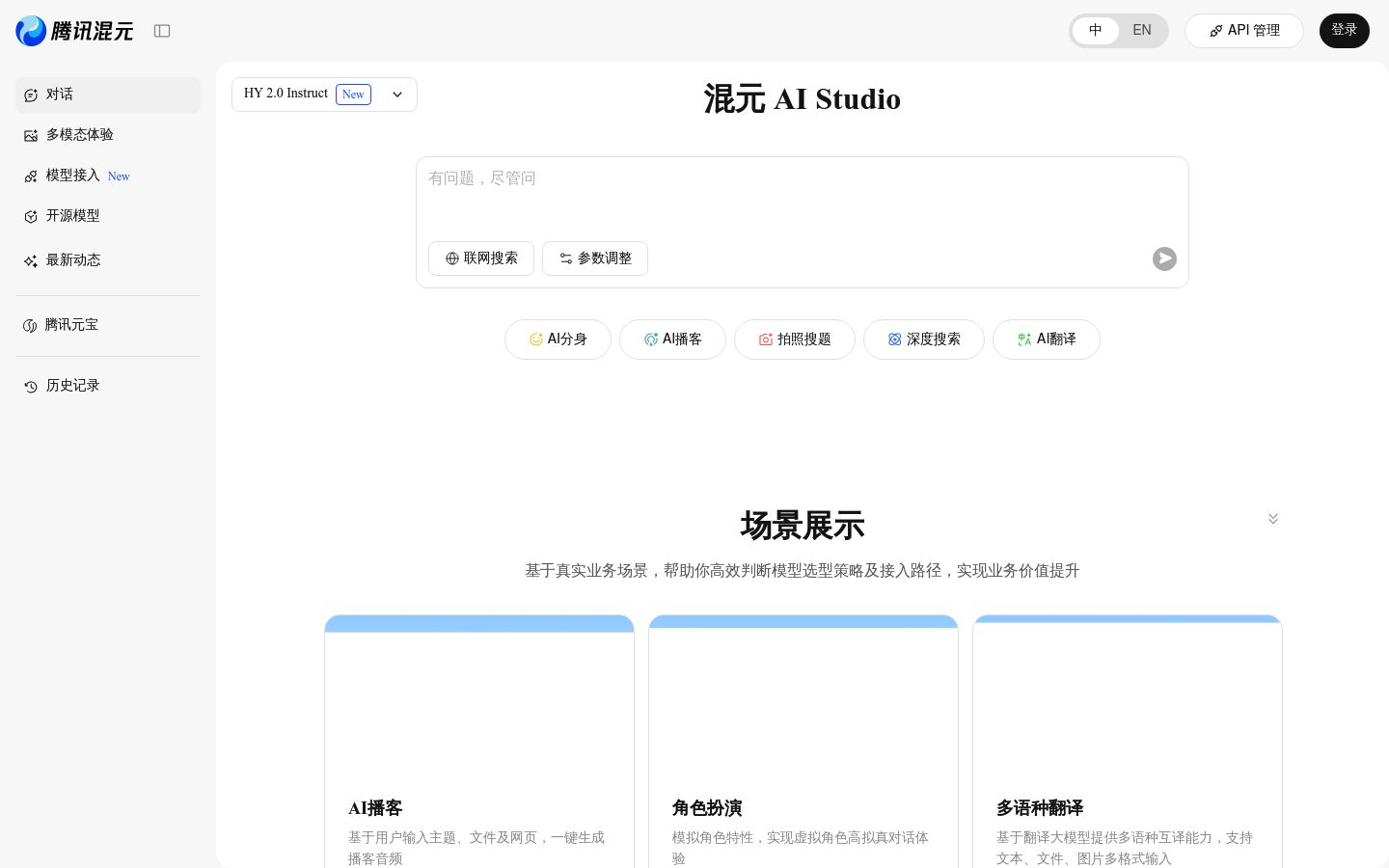The image size is (1389, 868).
Task: Focus the 有问题，尽管问 input box
Action: (803, 193)
